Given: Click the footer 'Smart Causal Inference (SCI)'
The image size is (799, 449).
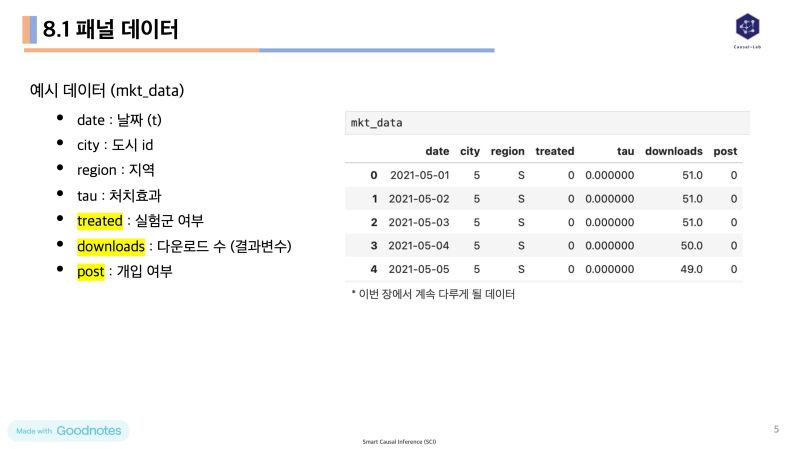Looking at the screenshot, I should click(x=399, y=442).
